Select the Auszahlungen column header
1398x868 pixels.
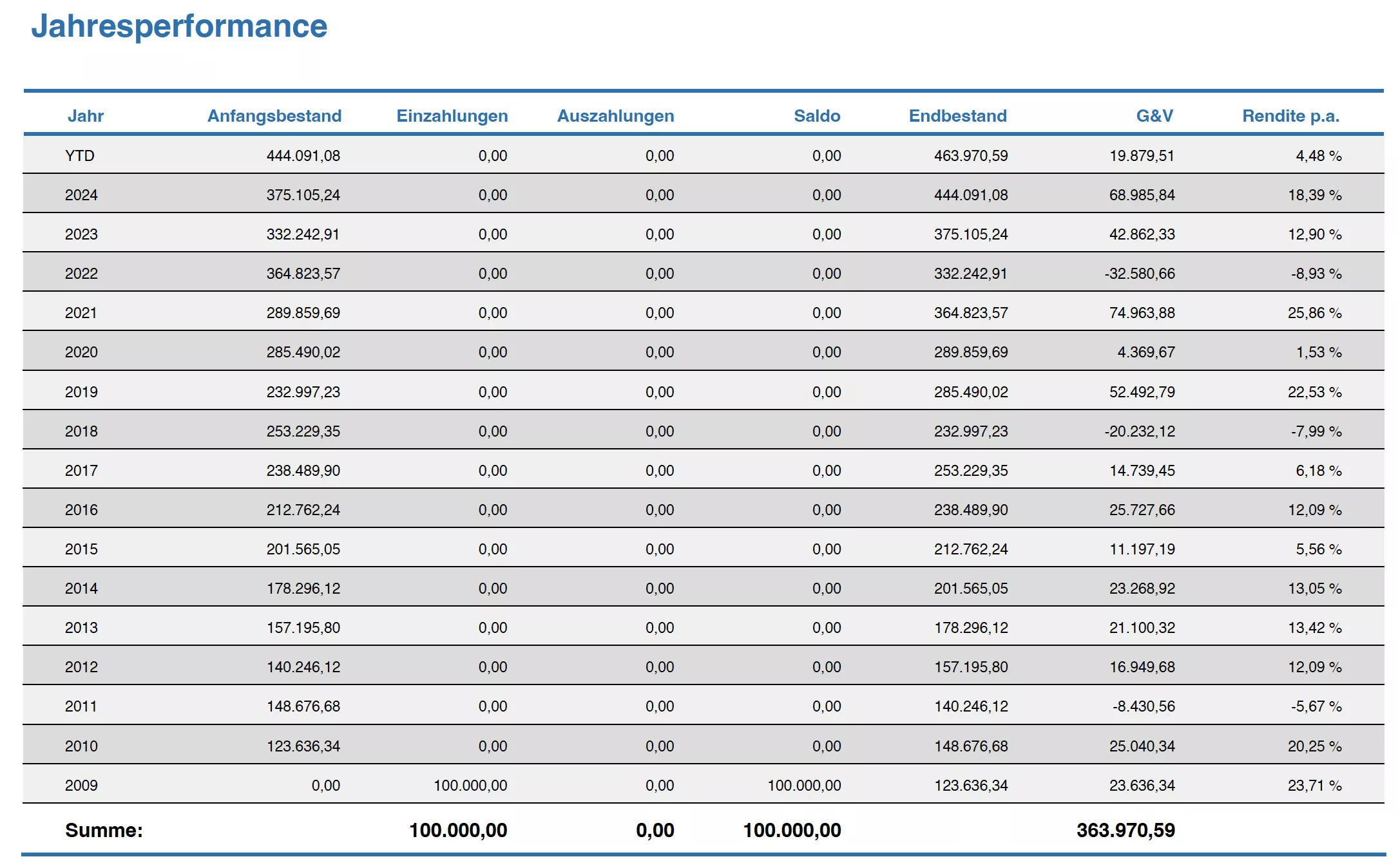pyautogui.click(x=615, y=116)
